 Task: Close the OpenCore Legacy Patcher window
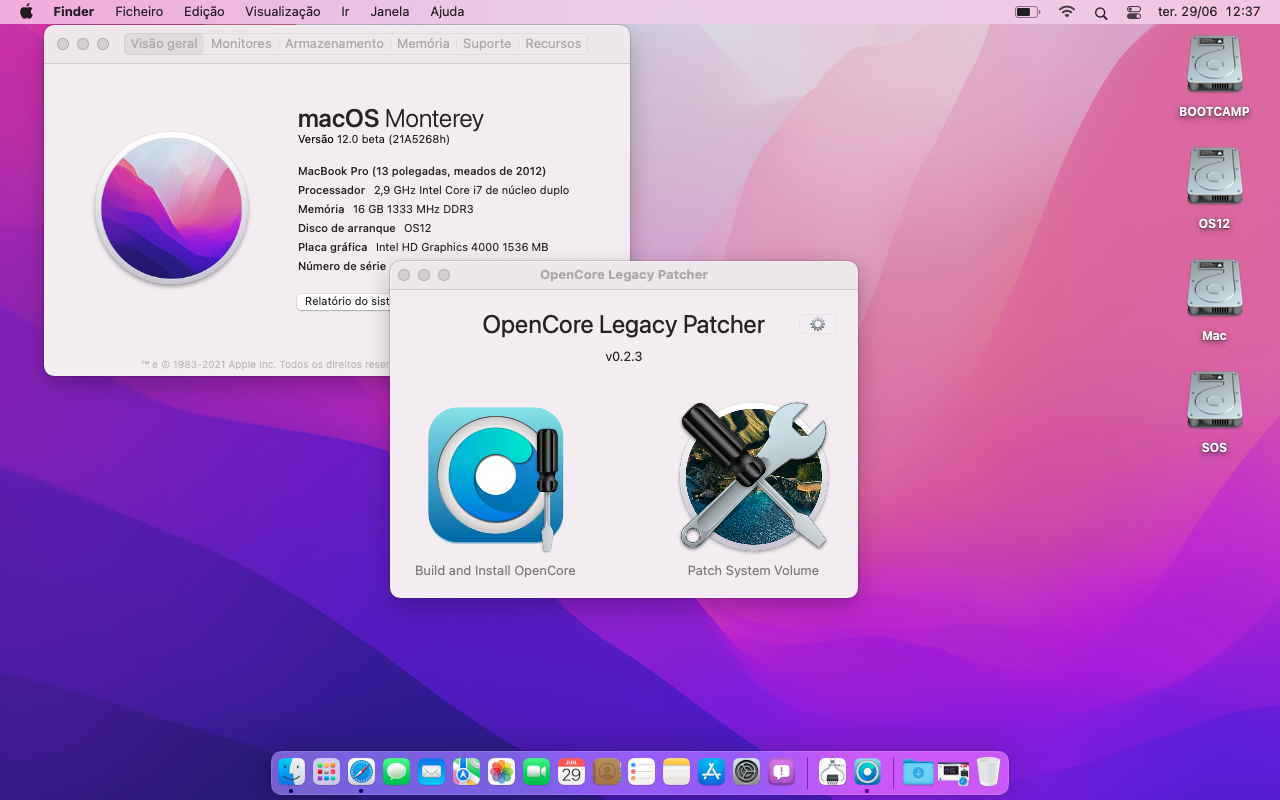[x=404, y=275]
